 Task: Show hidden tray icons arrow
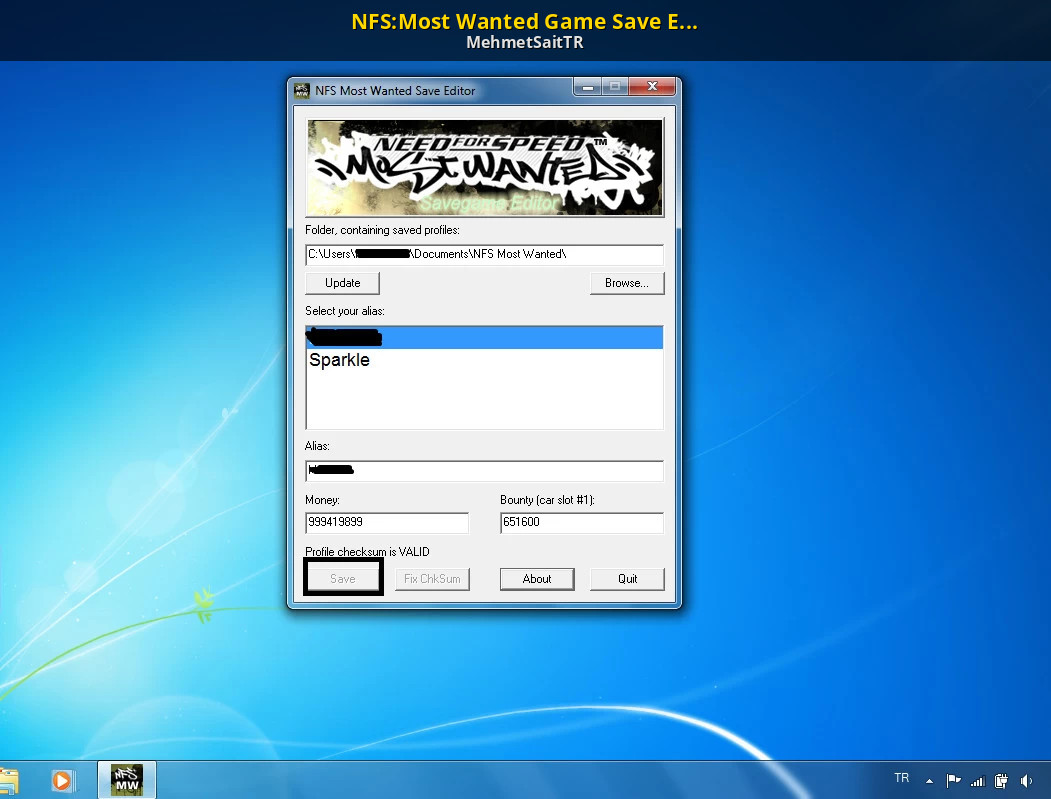[929, 780]
